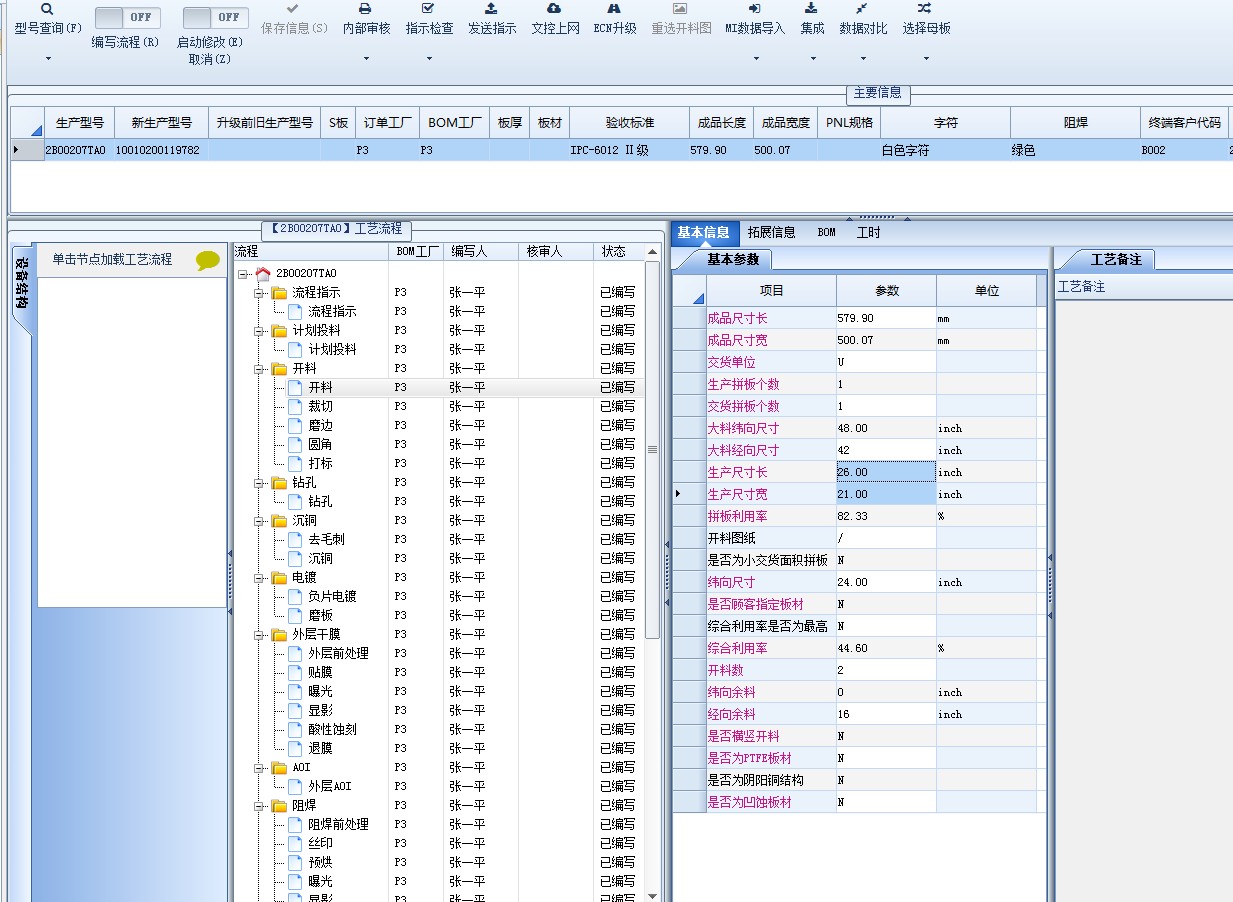This screenshot has height=902, width=1233.
Task: Click the document icon of 圆角 step
Action: point(295,445)
